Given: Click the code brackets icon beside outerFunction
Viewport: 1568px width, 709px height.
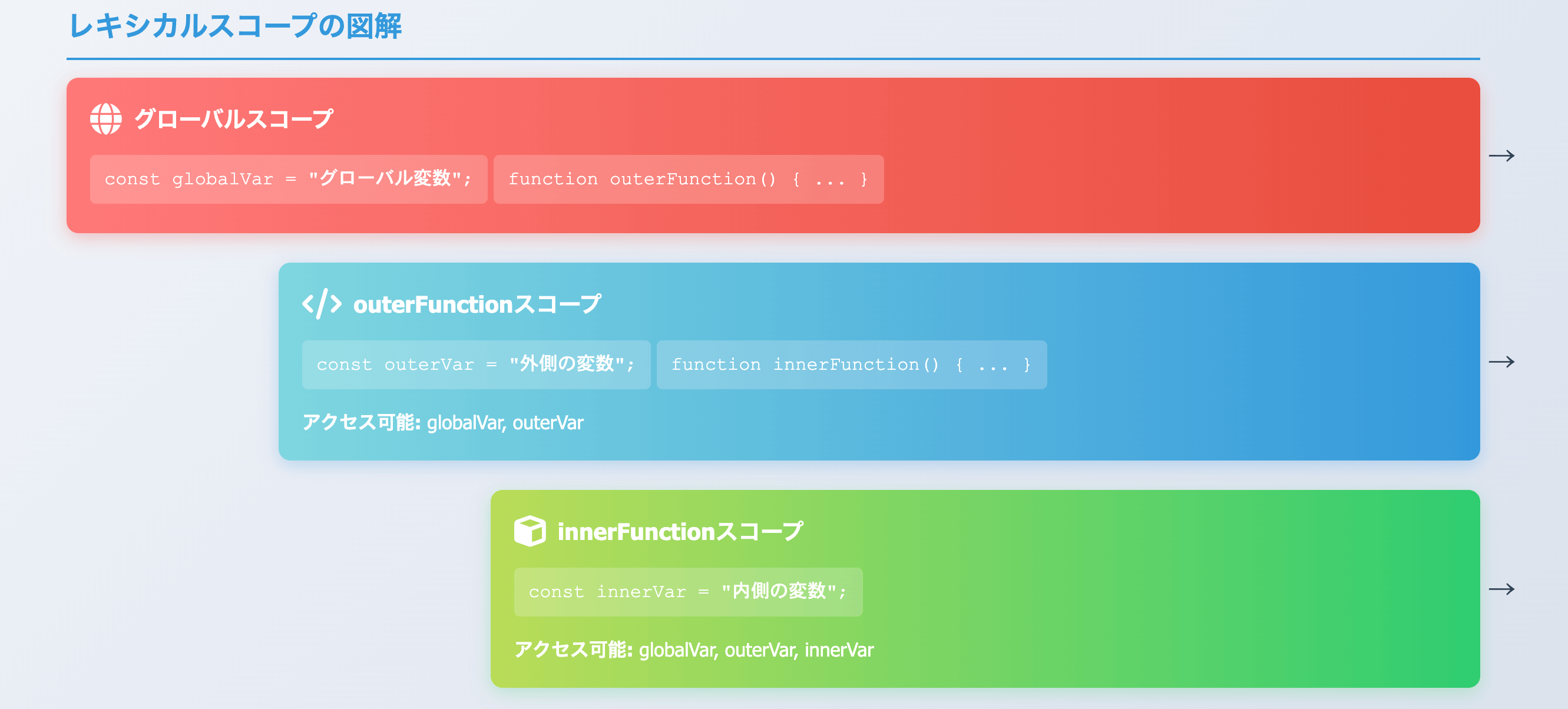Looking at the screenshot, I should click(x=322, y=304).
